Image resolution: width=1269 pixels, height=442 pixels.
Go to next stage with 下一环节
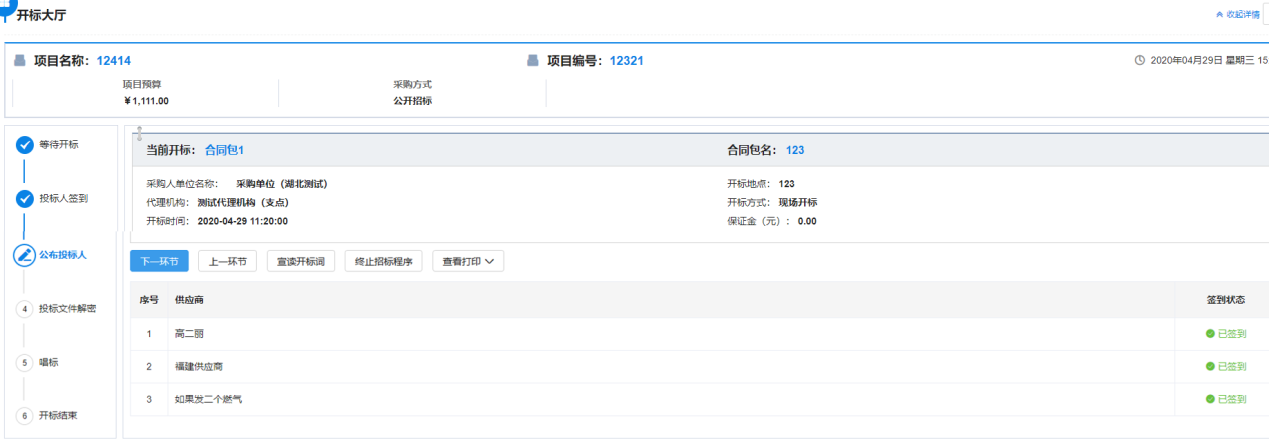pos(159,261)
